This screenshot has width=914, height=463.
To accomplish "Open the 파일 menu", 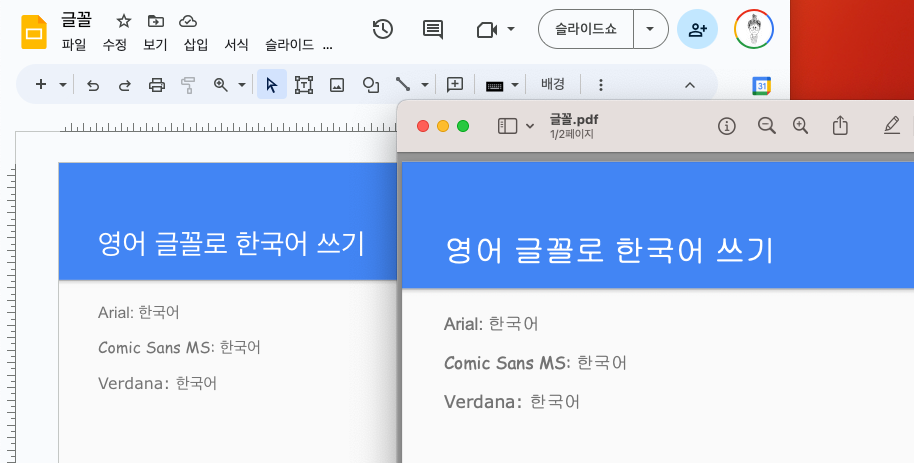I will (74, 45).
